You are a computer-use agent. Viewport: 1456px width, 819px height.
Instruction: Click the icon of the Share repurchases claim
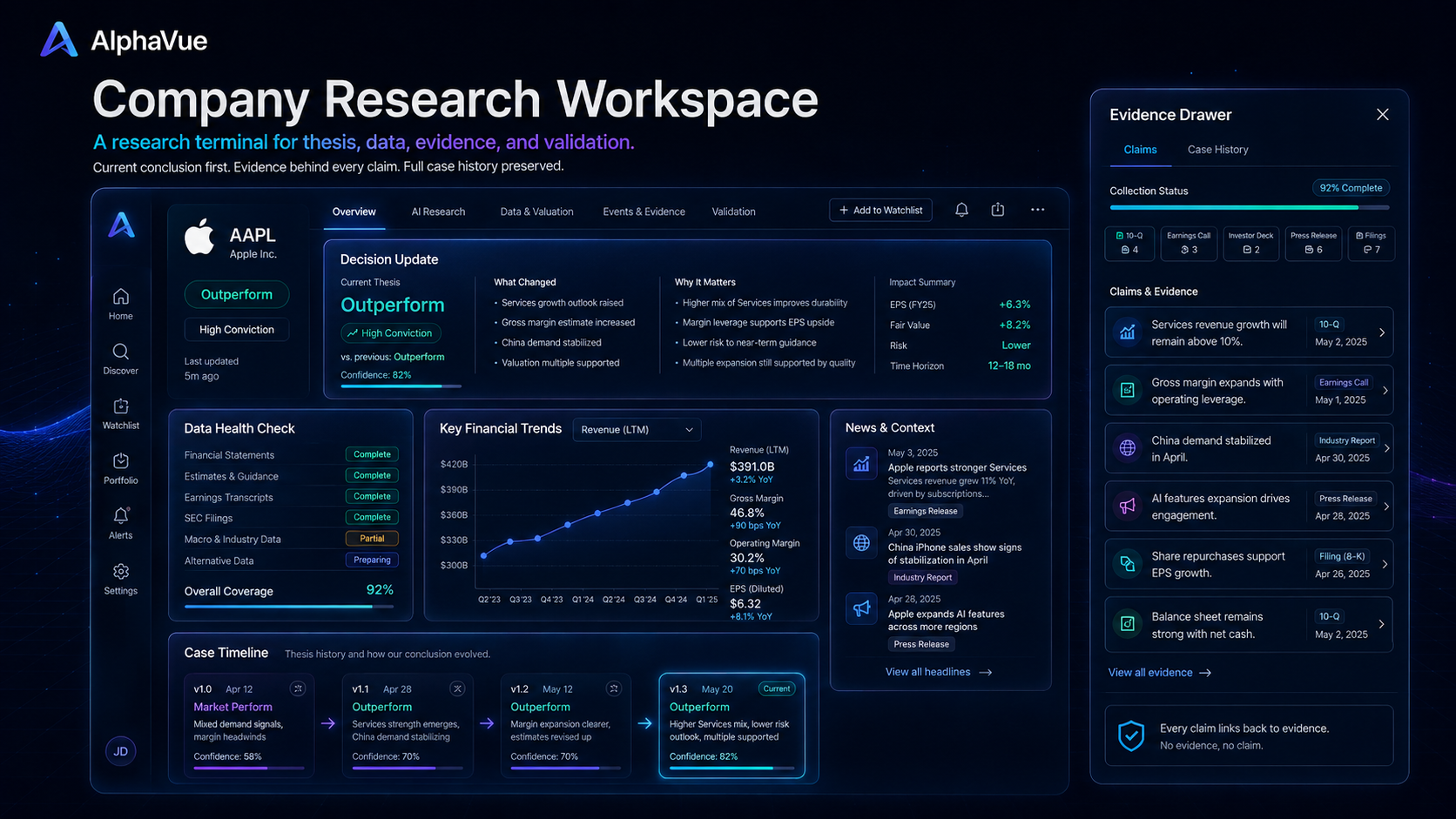point(1128,564)
